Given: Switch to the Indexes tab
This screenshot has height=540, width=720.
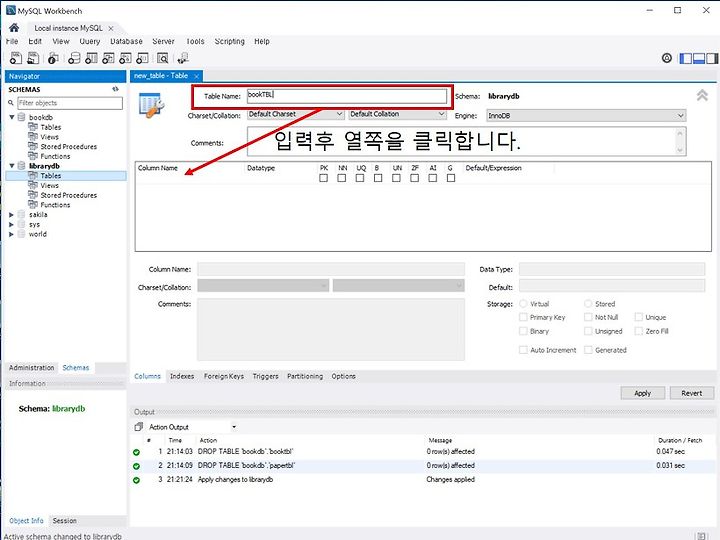Looking at the screenshot, I should [x=182, y=376].
